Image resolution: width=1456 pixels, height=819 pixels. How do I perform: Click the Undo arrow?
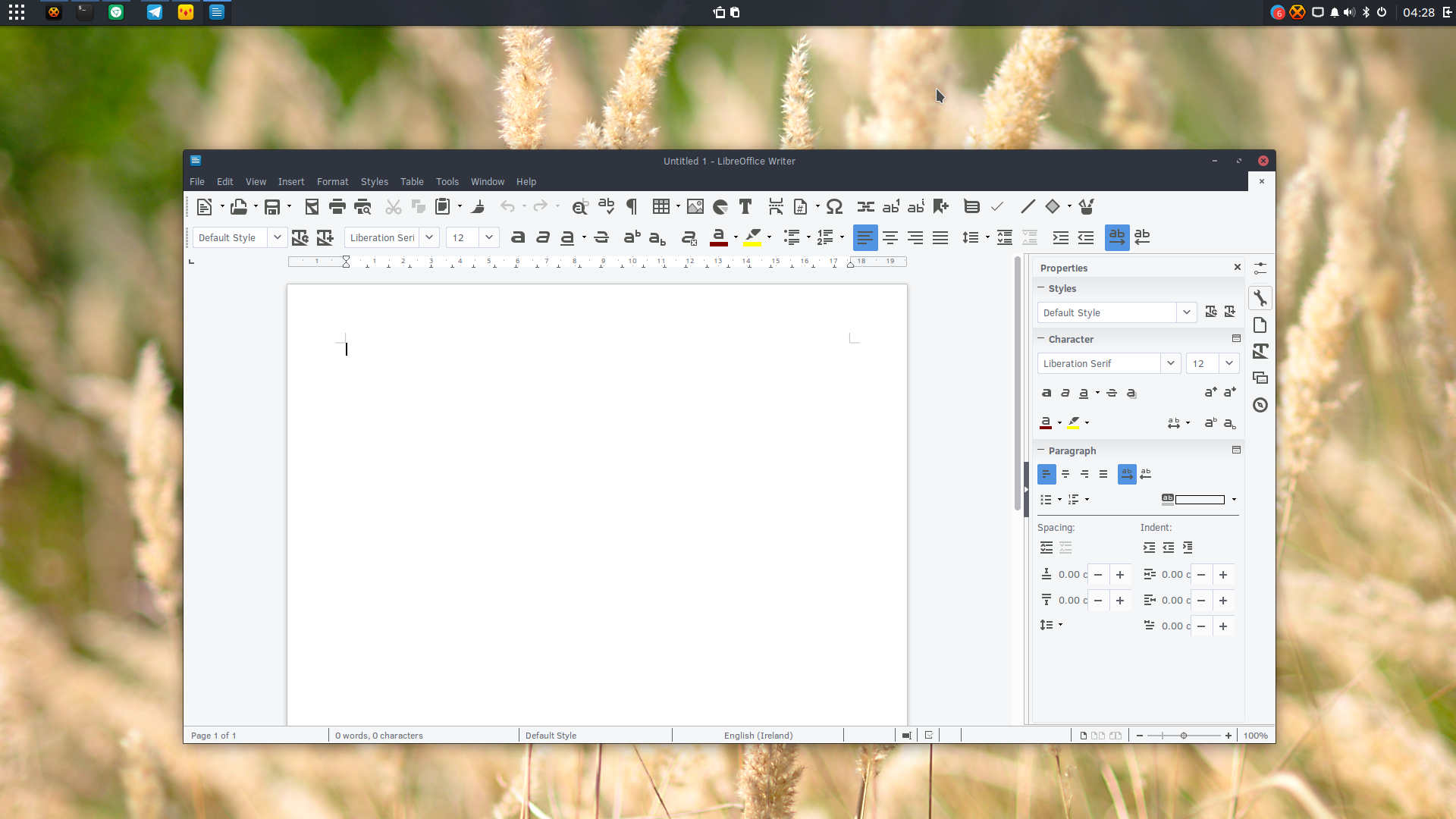507,206
